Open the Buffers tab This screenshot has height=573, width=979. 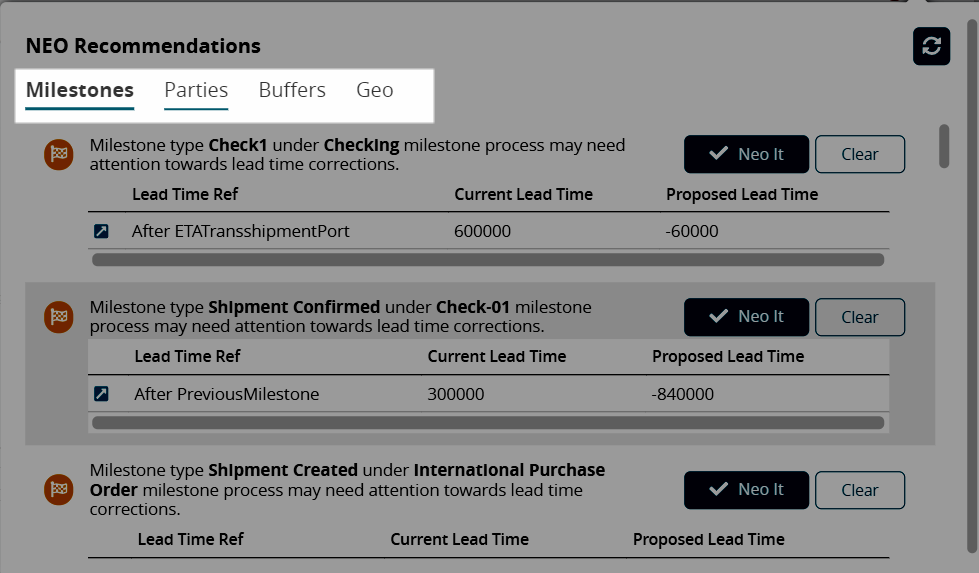click(292, 90)
